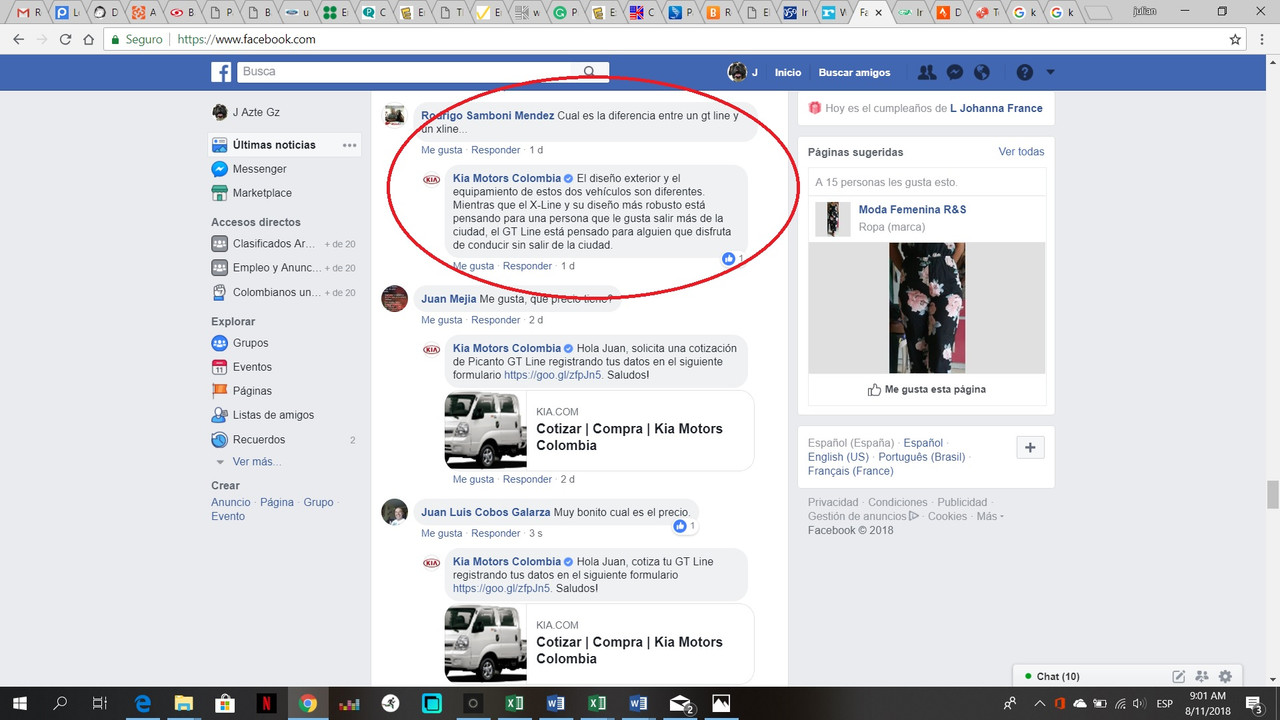Expand the account menu arrow in blue bar
Viewport: 1280px width, 720px height.
point(1050,72)
